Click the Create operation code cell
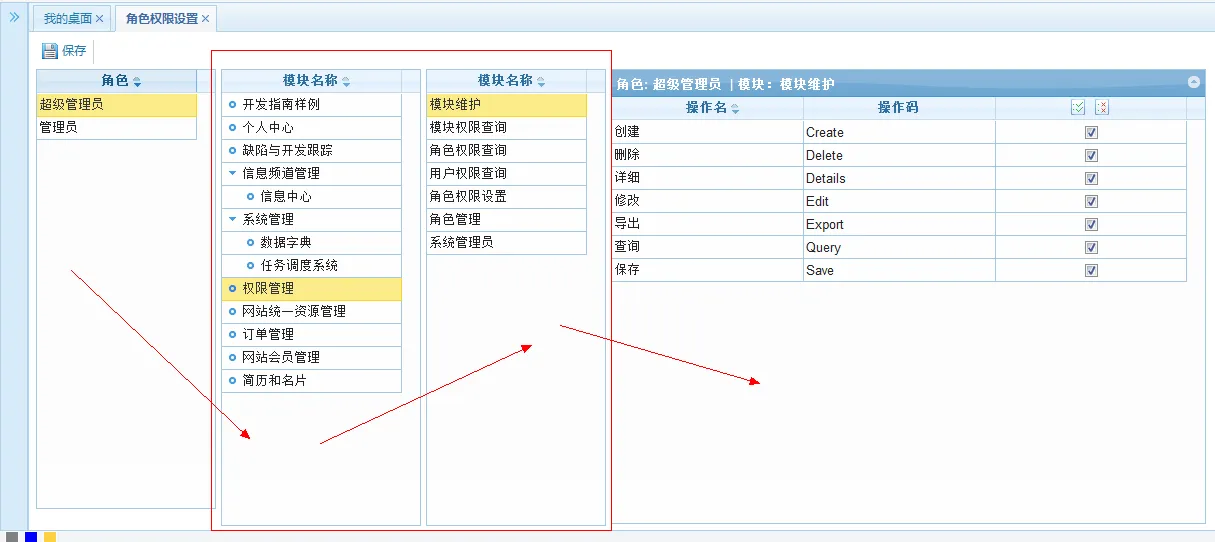 coord(899,132)
